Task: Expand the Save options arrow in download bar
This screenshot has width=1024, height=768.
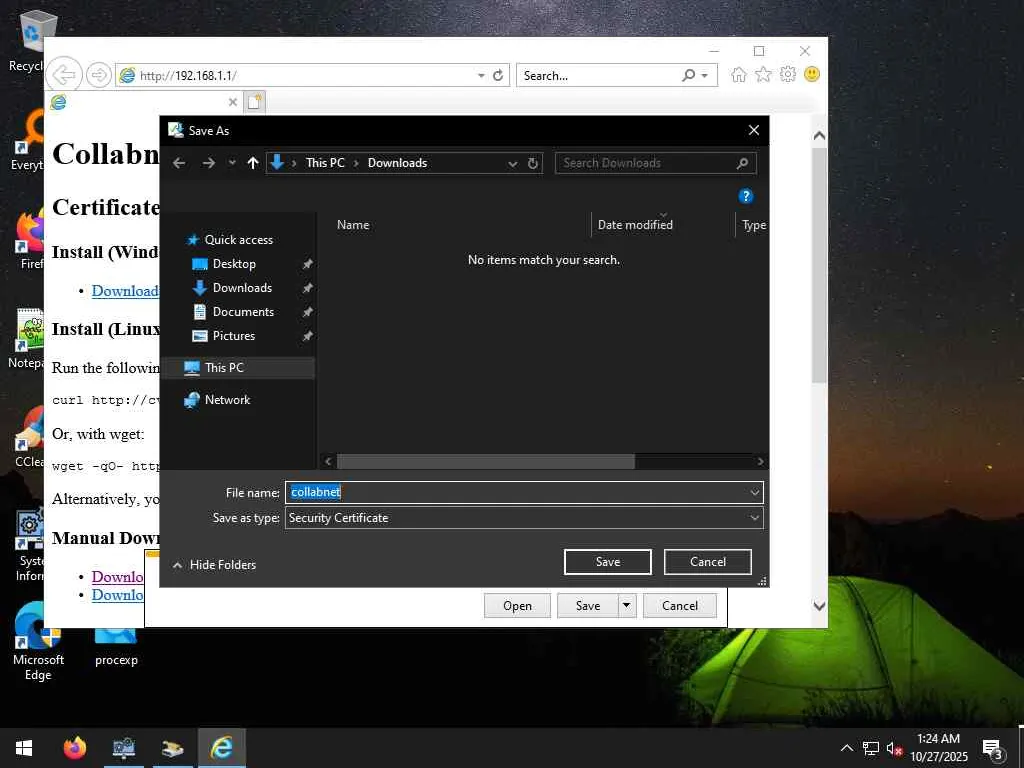Action: (x=626, y=605)
